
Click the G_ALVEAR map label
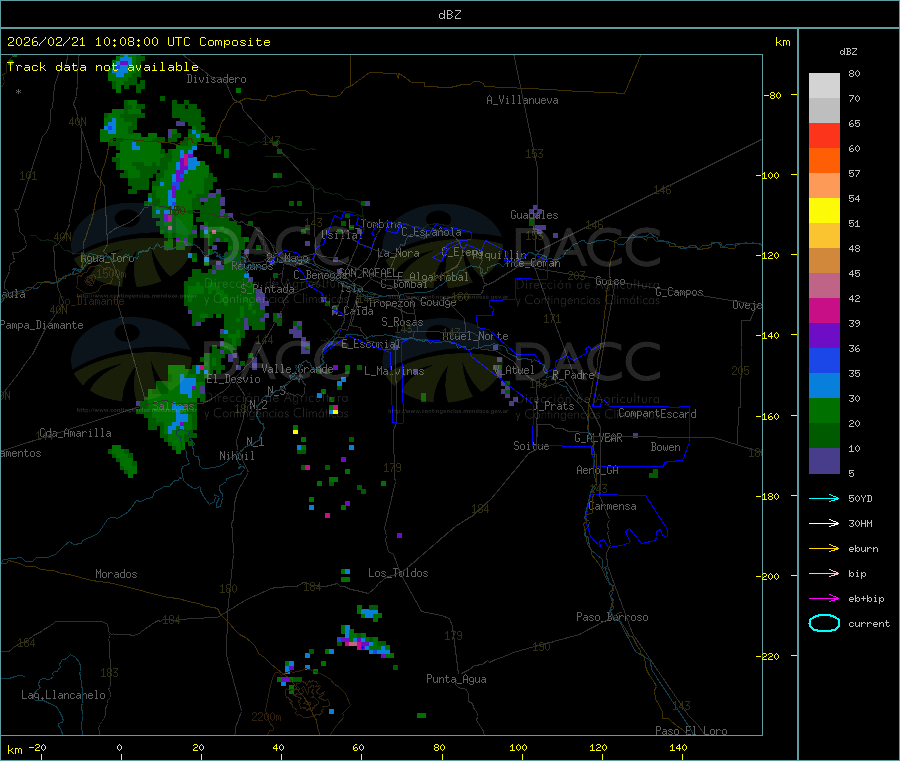tap(598, 438)
